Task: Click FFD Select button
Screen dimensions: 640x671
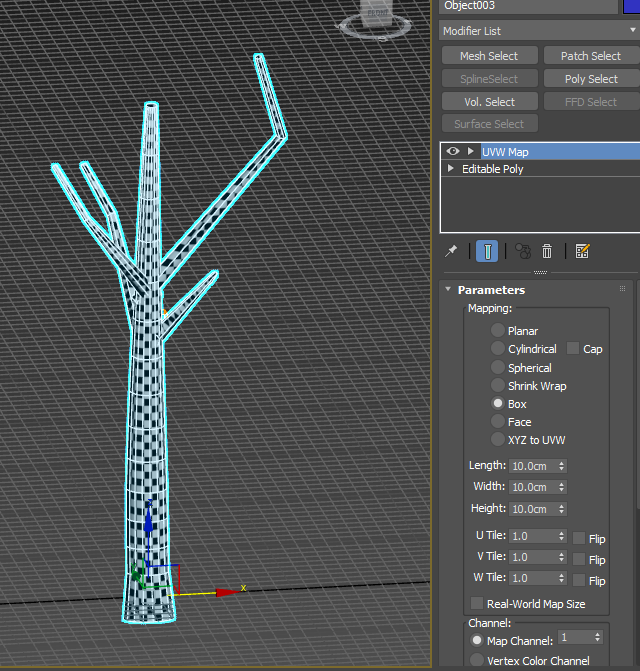Action: point(591,102)
